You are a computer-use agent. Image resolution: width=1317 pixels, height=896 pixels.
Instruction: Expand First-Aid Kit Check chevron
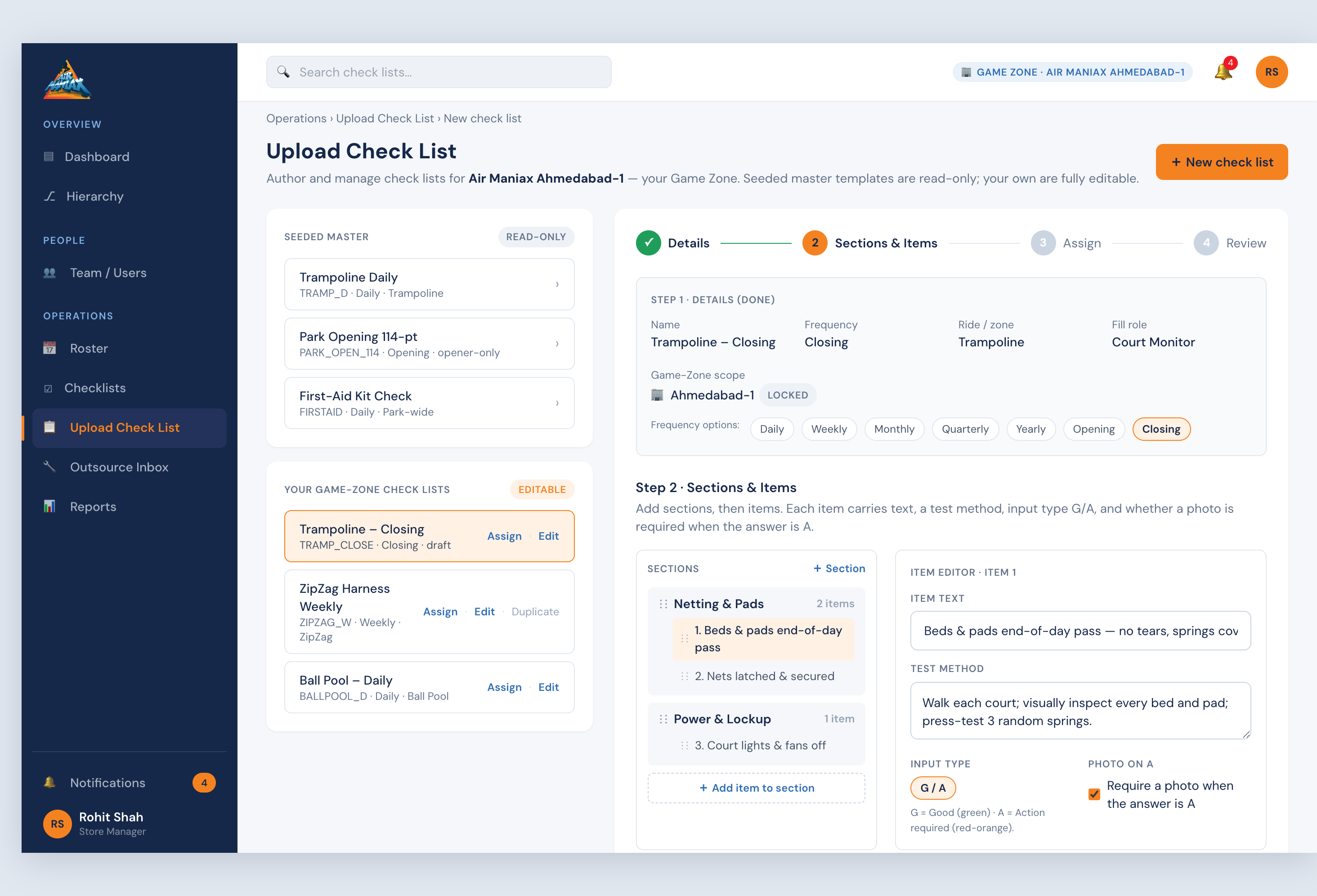[557, 403]
